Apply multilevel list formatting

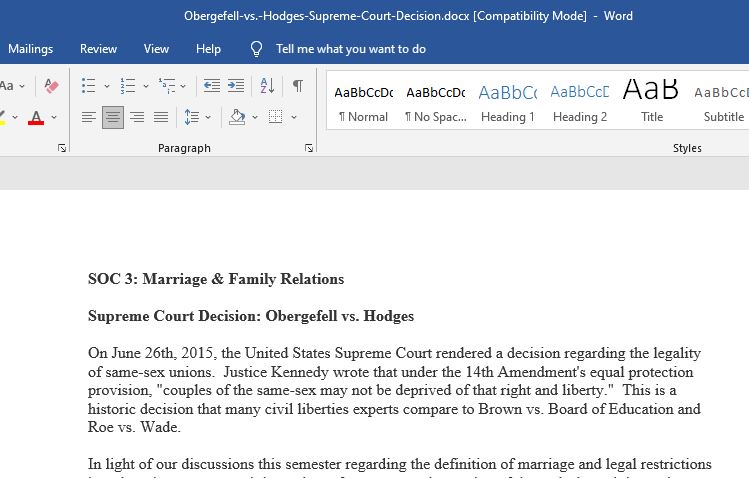pos(167,86)
